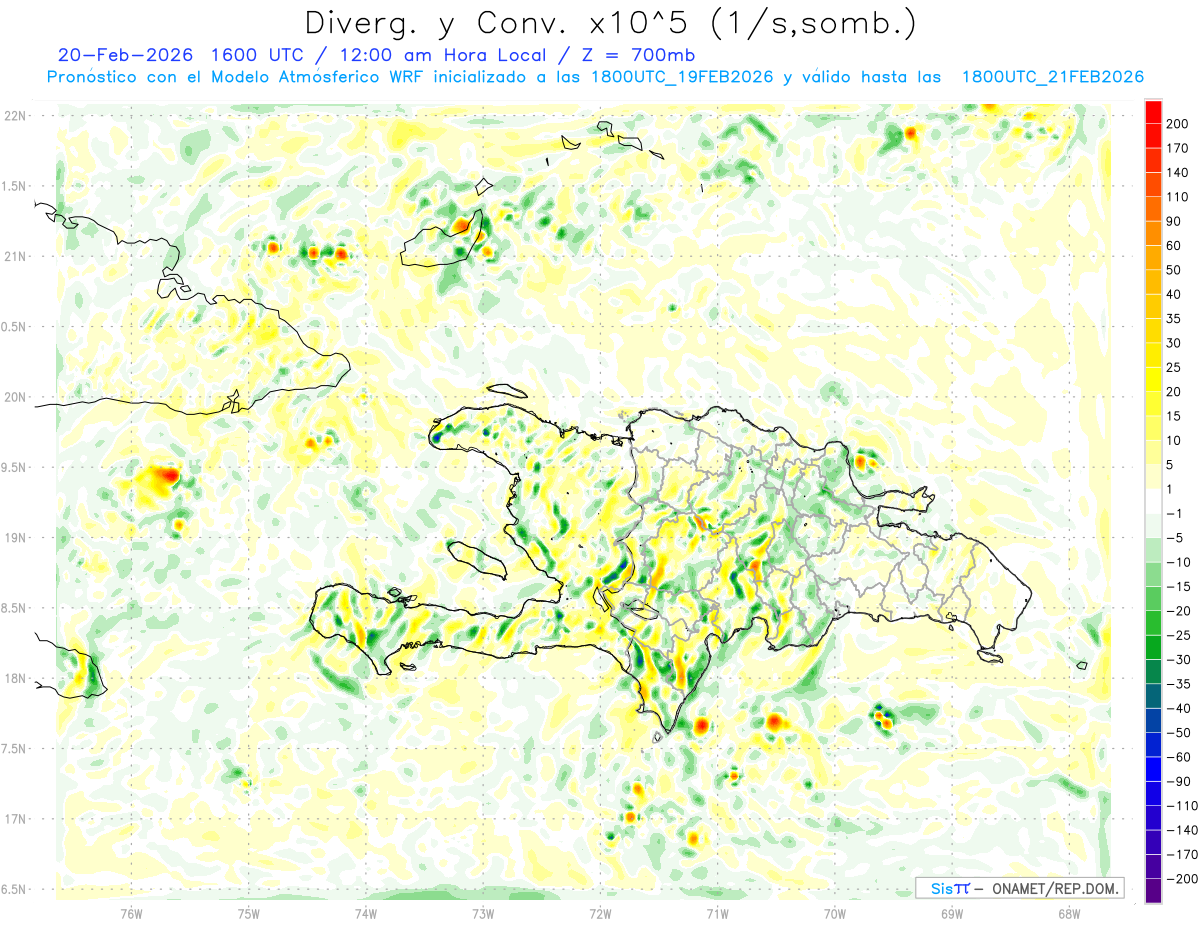
Task: Select the dark purple swatch below -200
Action: (1153, 890)
